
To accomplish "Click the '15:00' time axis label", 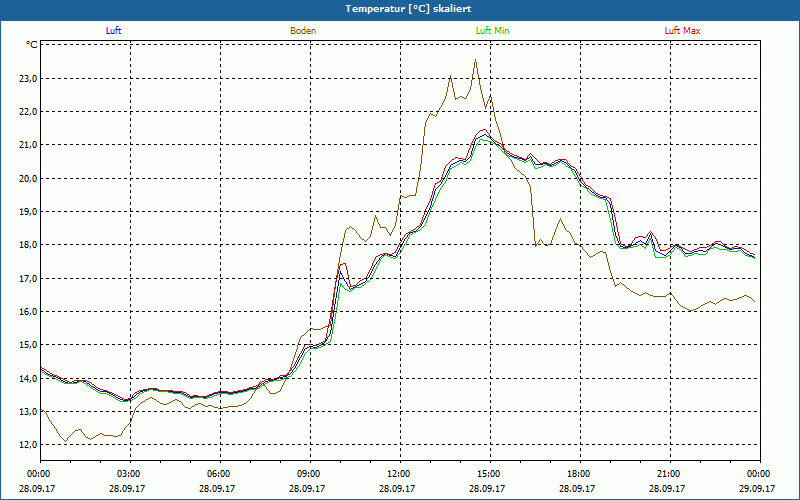I will [x=490, y=474].
